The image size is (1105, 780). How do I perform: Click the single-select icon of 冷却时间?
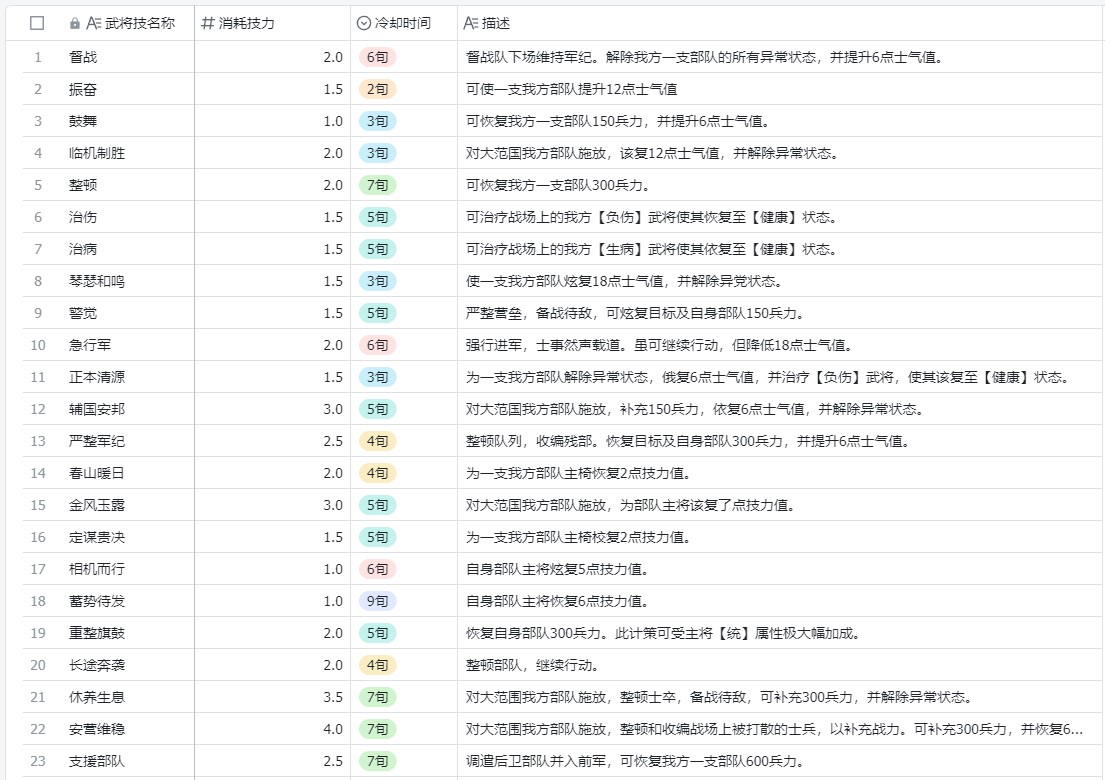[364, 23]
